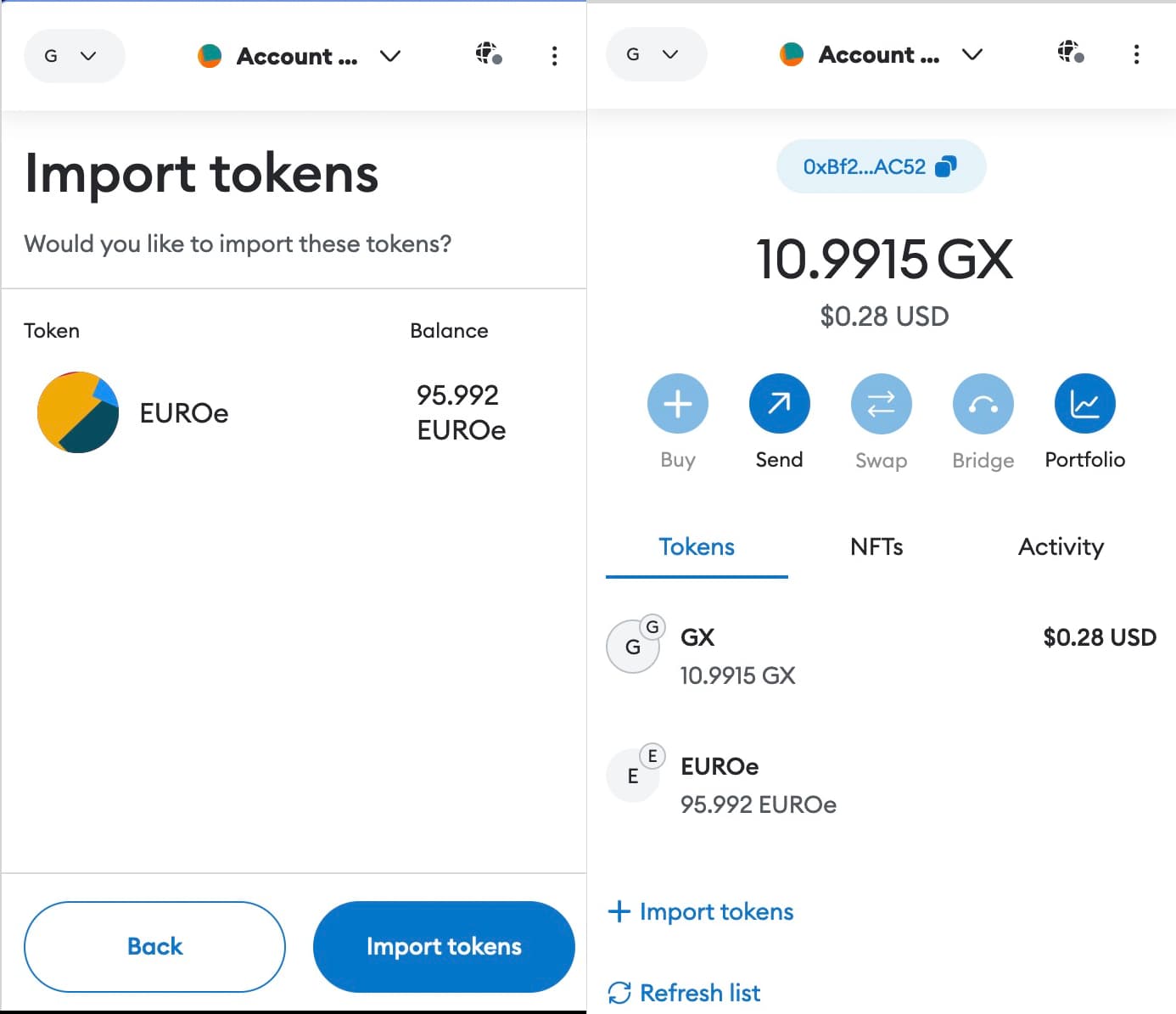Open the GX token row

click(882, 656)
